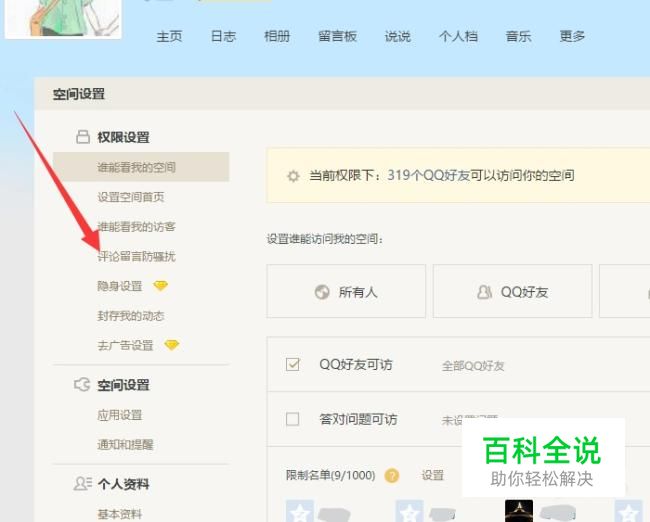Click the gear icon in permission notice
650x522 pixels.
click(293, 176)
